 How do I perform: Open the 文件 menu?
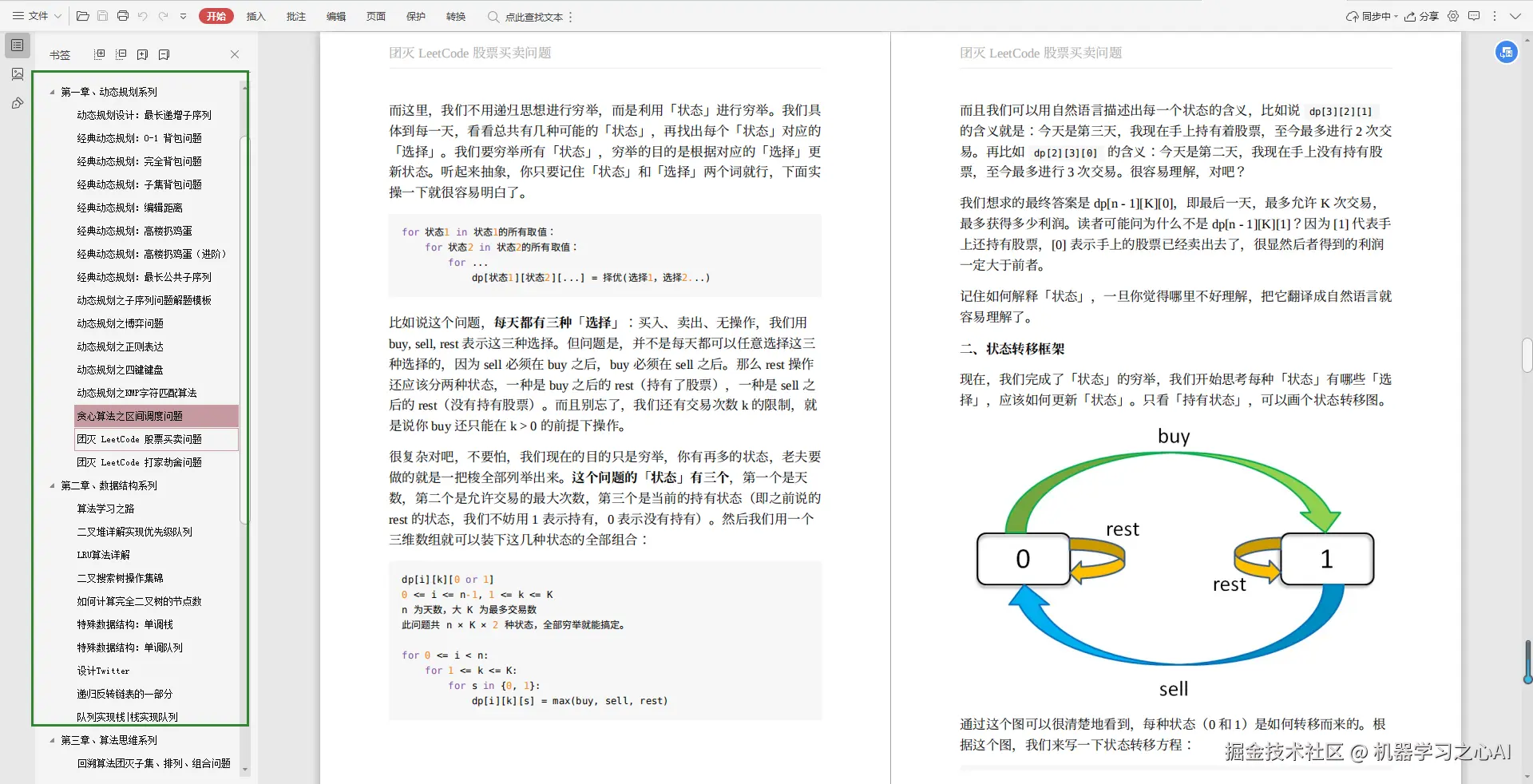click(30, 16)
